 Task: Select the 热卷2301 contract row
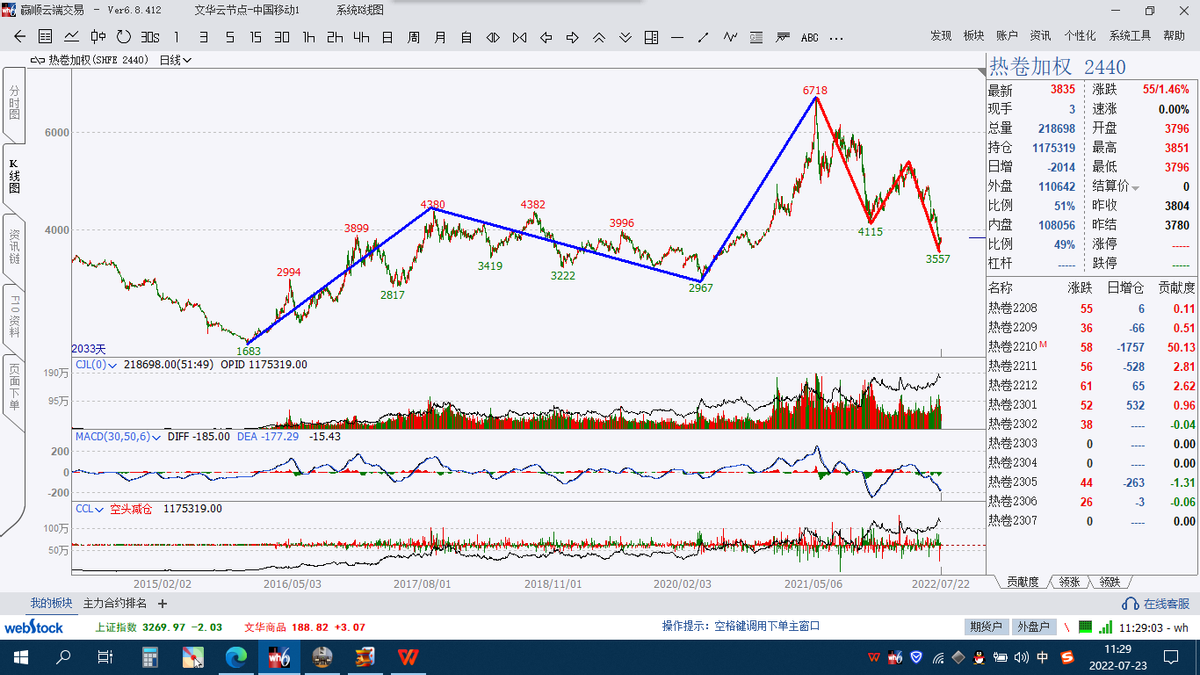(x=1092, y=405)
